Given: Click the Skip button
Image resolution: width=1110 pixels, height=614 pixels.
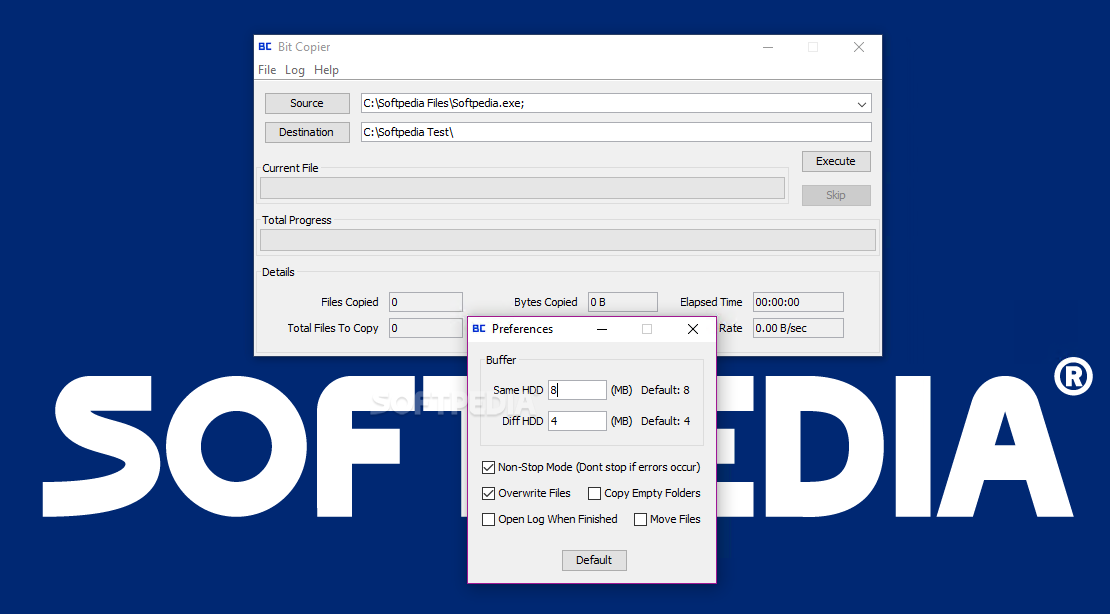Looking at the screenshot, I should (x=836, y=195).
